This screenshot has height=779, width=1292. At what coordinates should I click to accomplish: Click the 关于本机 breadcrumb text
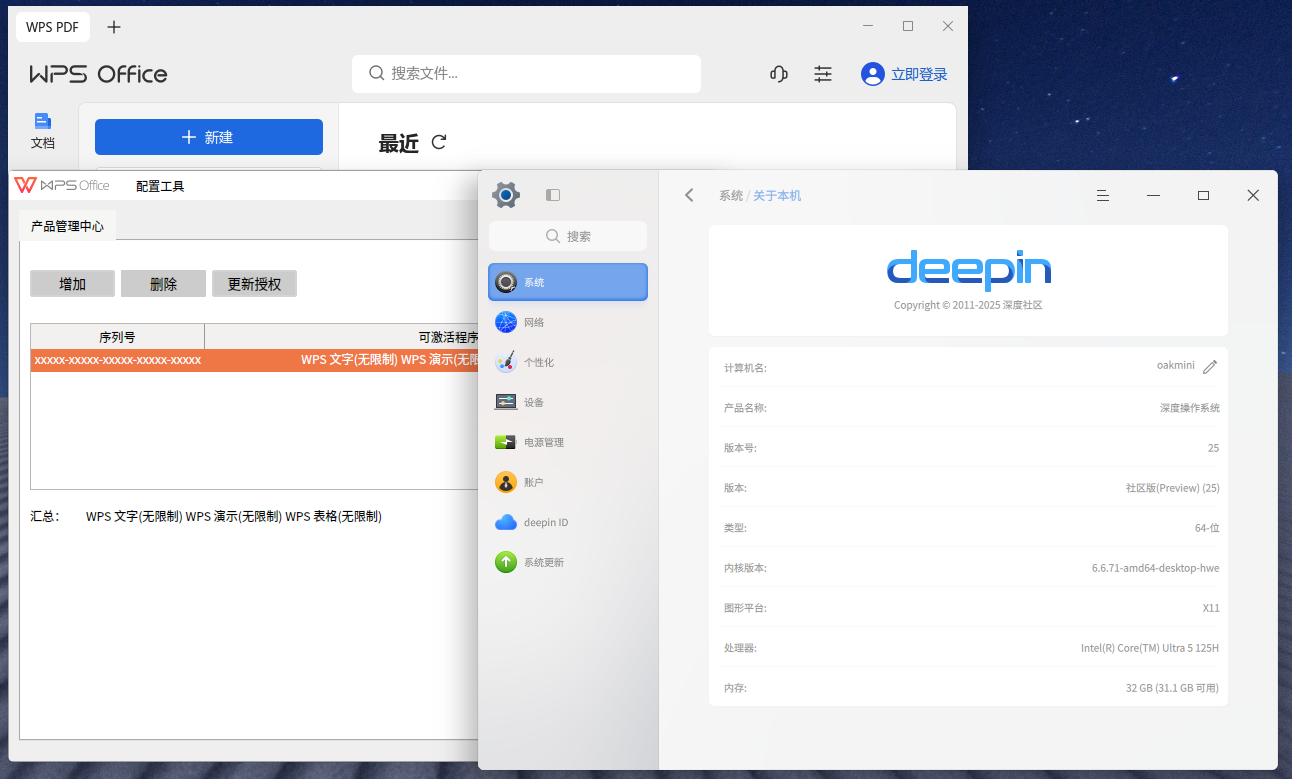tap(777, 195)
